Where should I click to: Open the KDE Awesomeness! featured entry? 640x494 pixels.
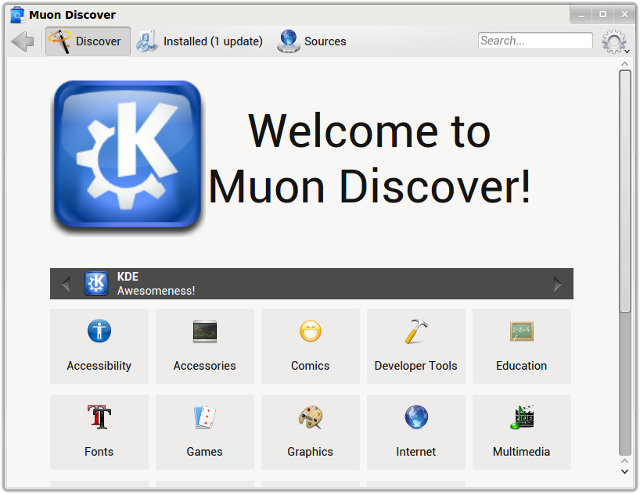coord(311,284)
